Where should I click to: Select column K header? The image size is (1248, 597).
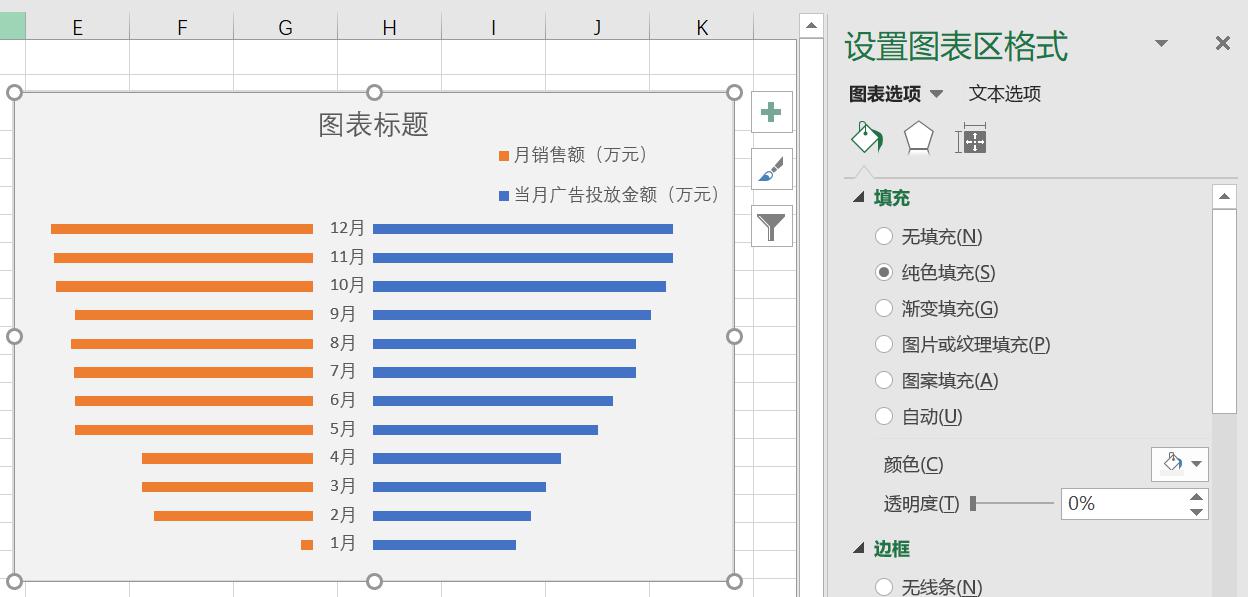click(701, 28)
